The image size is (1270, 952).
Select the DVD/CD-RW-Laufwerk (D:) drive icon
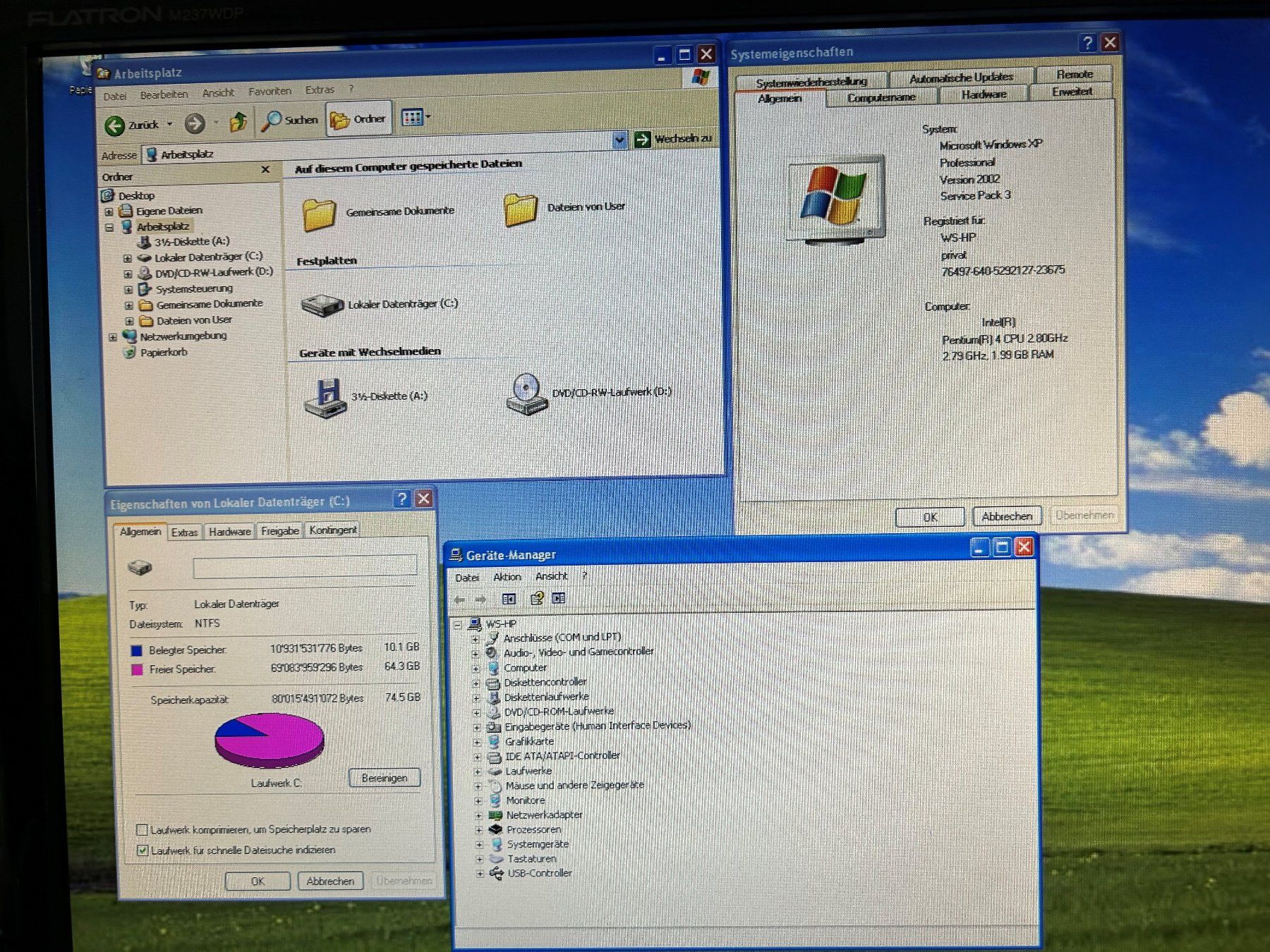click(526, 393)
